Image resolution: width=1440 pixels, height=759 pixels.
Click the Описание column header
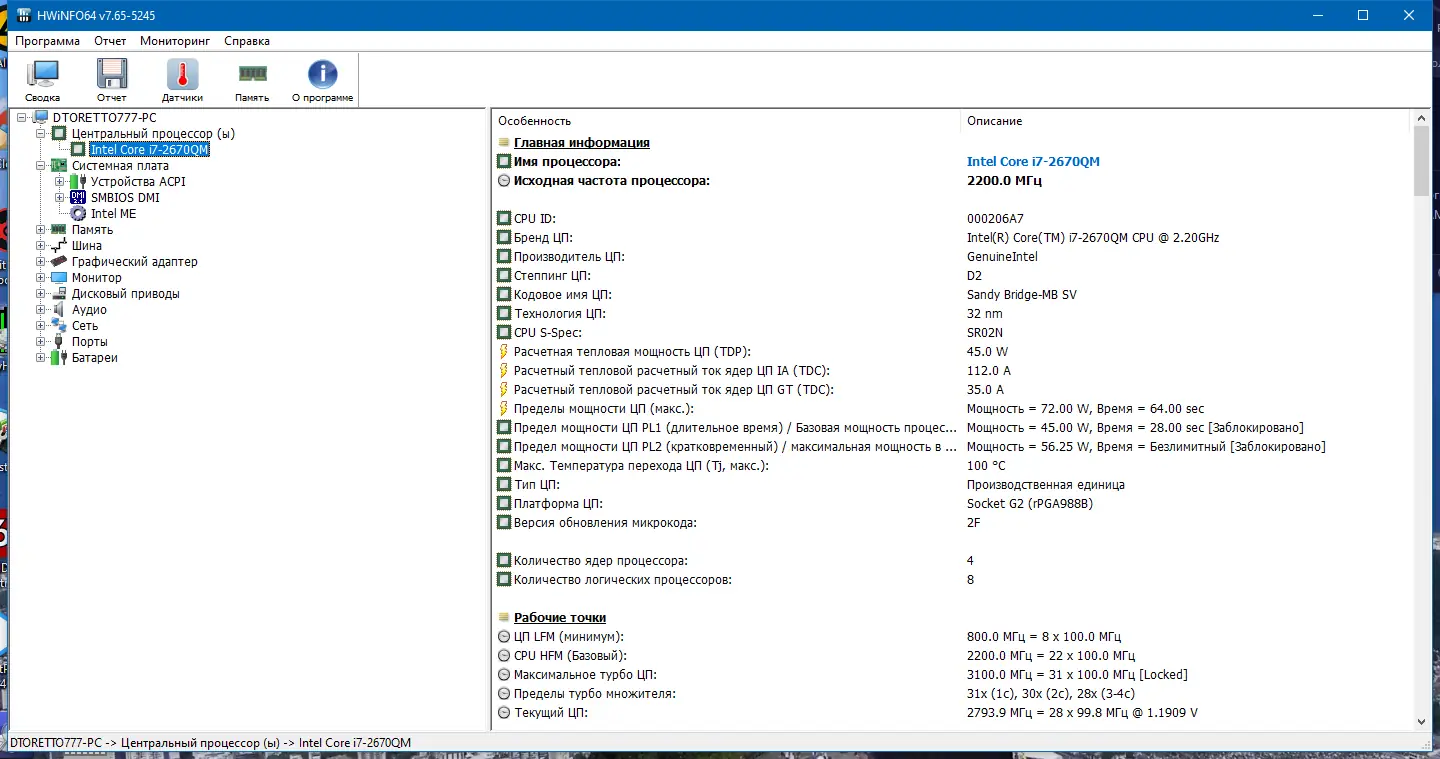coord(1185,121)
